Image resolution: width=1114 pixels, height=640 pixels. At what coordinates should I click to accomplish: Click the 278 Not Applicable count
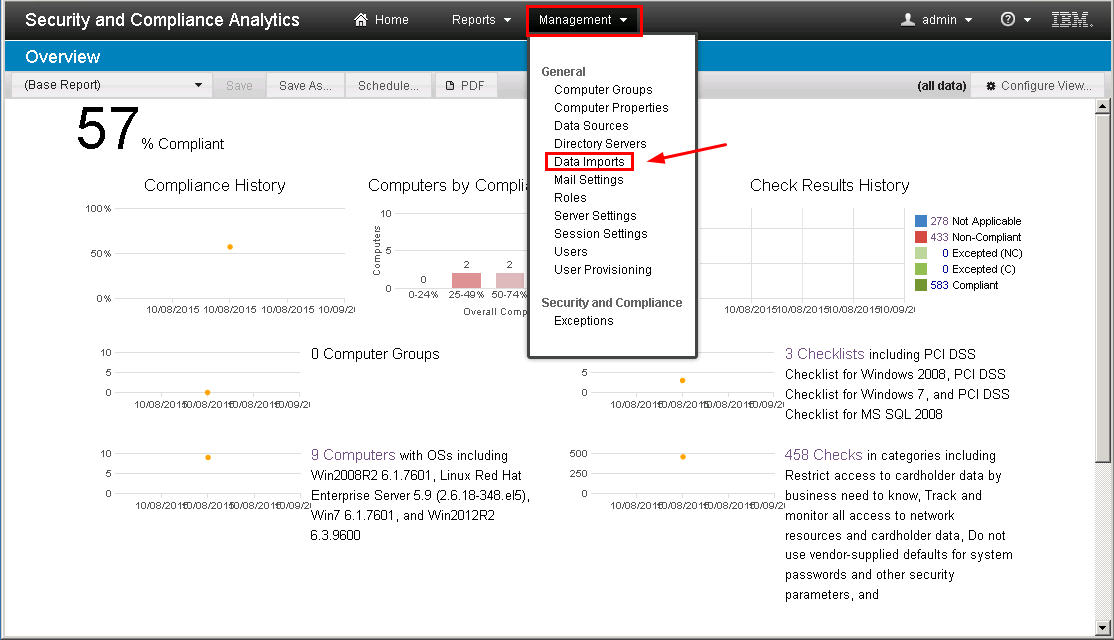pyautogui.click(x=939, y=221)
